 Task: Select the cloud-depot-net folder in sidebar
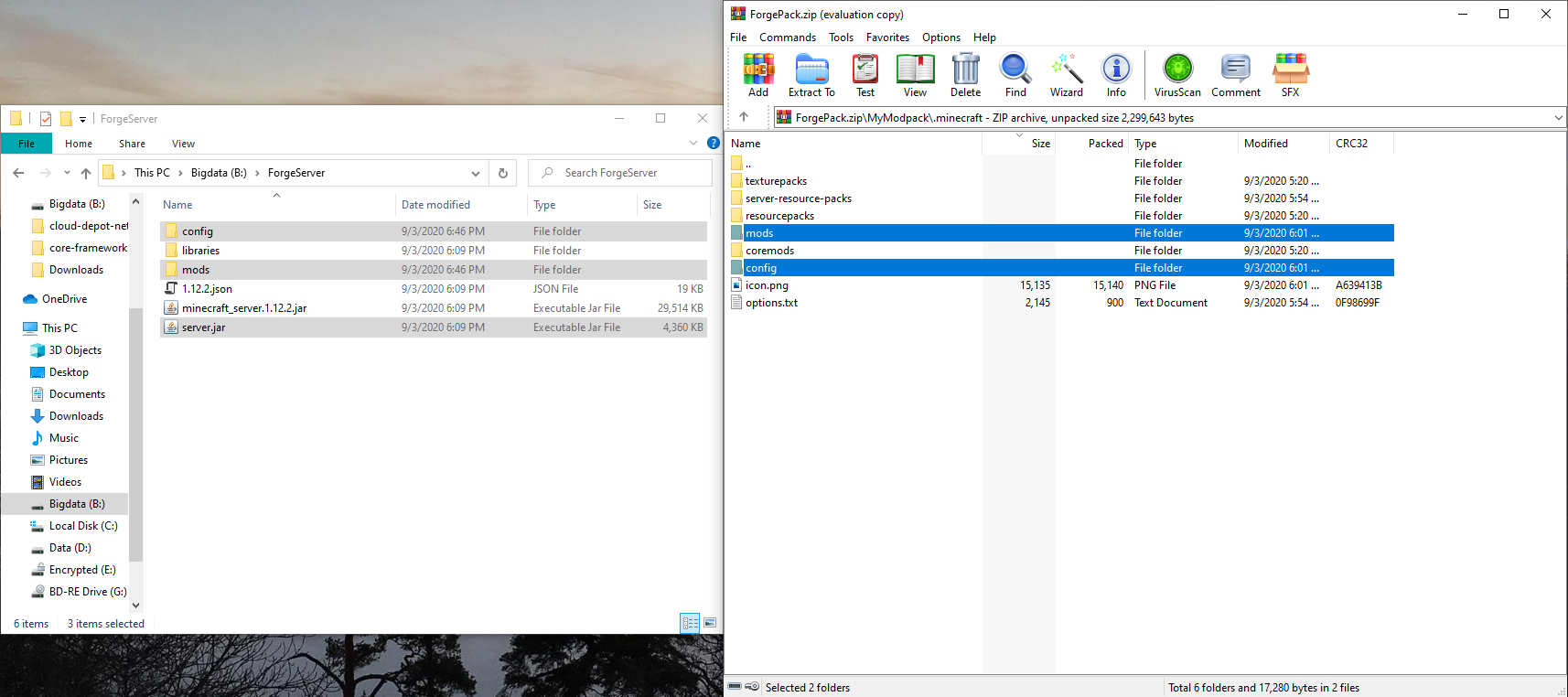click(x=88, y=226)
